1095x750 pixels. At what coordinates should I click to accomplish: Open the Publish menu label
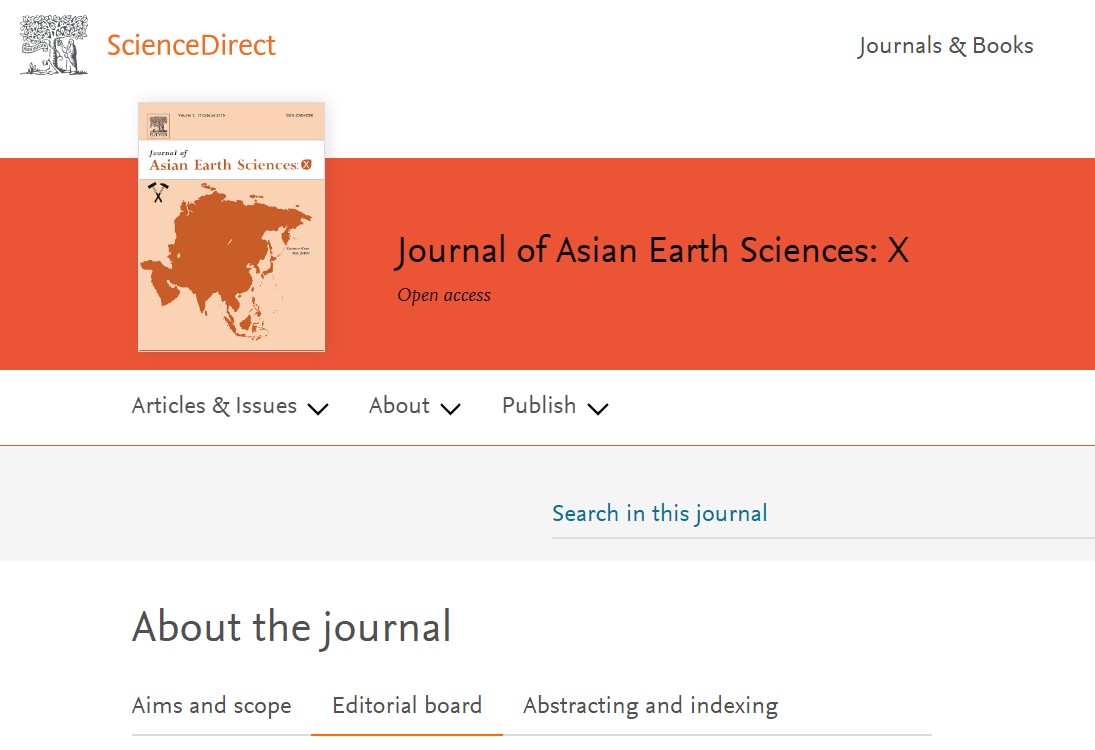pyautogui.click(x=539, y=406)
